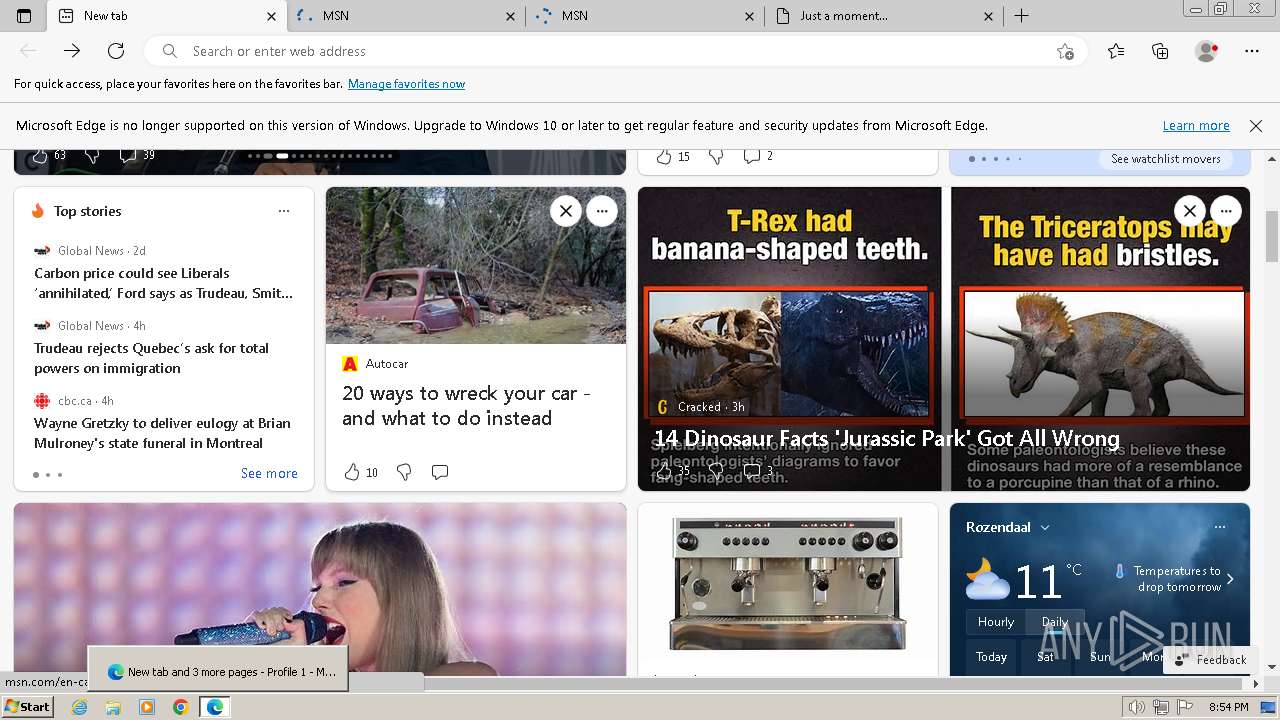The image size is (1280, 720).
Task: Open weather card more options menu
Action: click(x=1220, y=527)
